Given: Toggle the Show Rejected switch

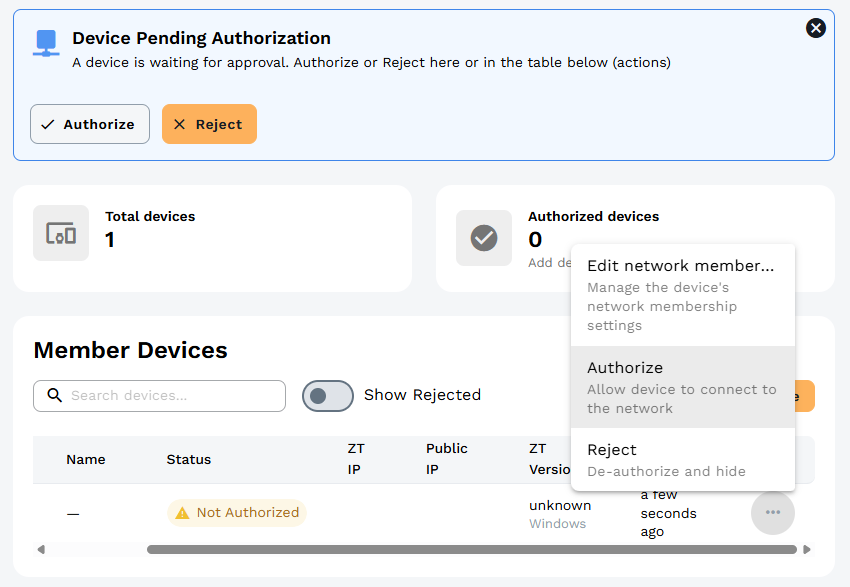Looking at the screenshot, I should point(327,396).
